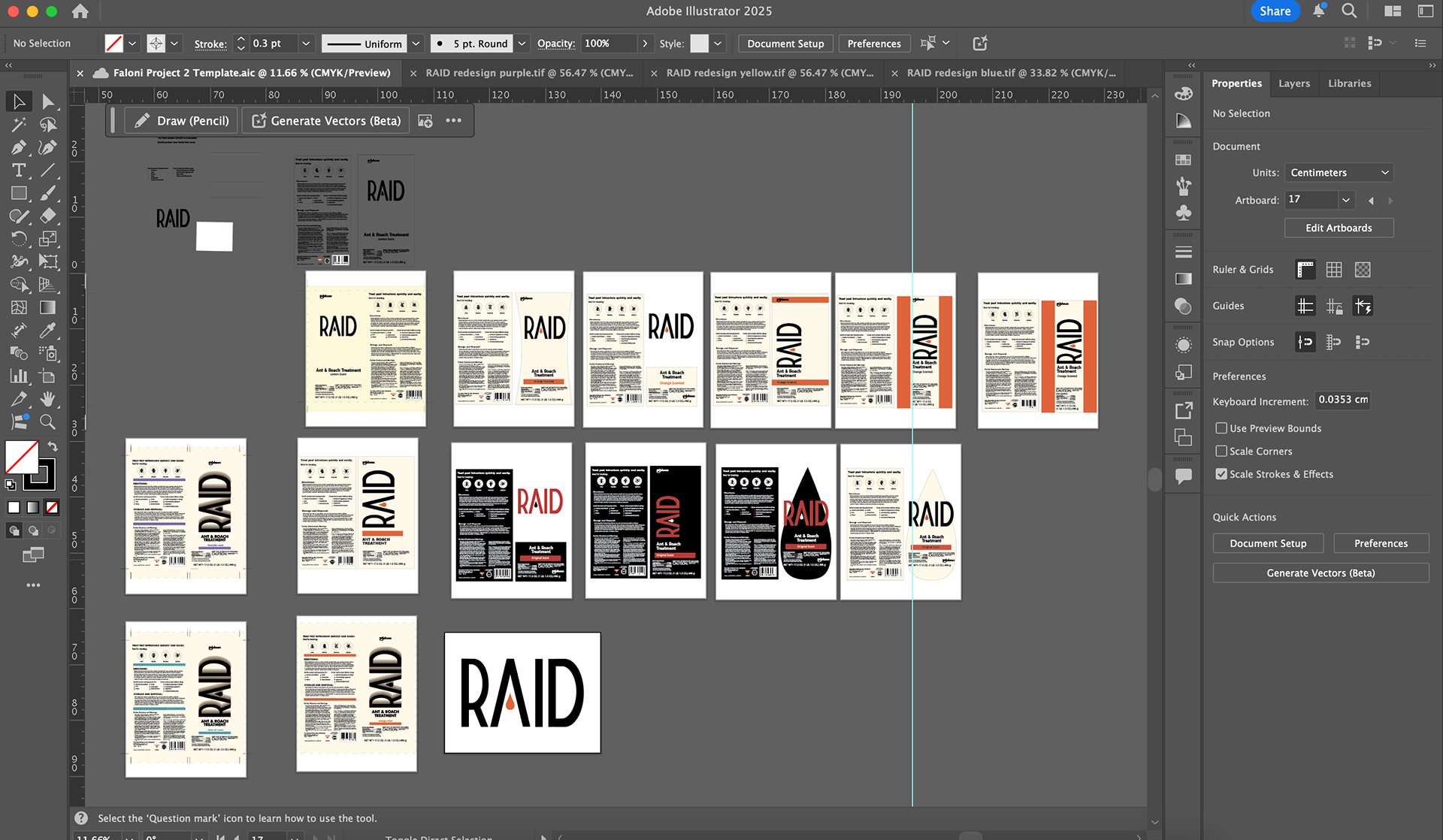Screen dimensions: 1443x840
Task: Click Generate Vectors (Beta) in Properties panel
Action: [x=1320, y=573]
